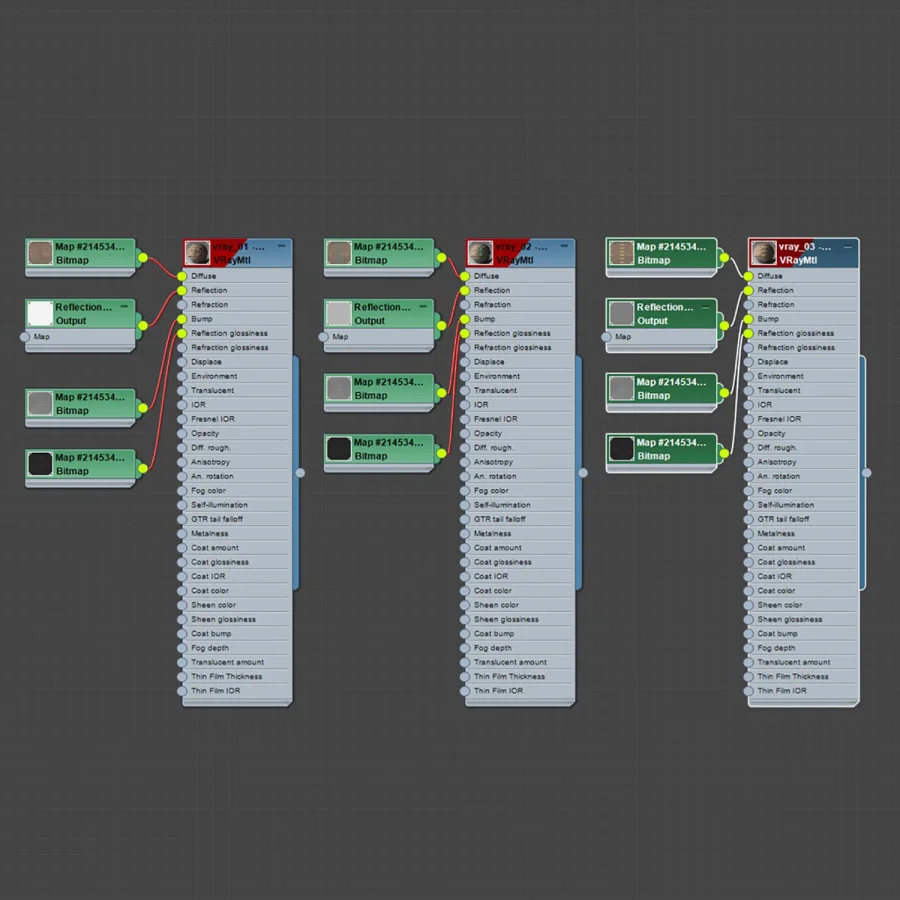Image resolution: width=900 pixels, height=900 pixels.
Task: Click the Displace socket on vray_02
Action: point(465,362)
